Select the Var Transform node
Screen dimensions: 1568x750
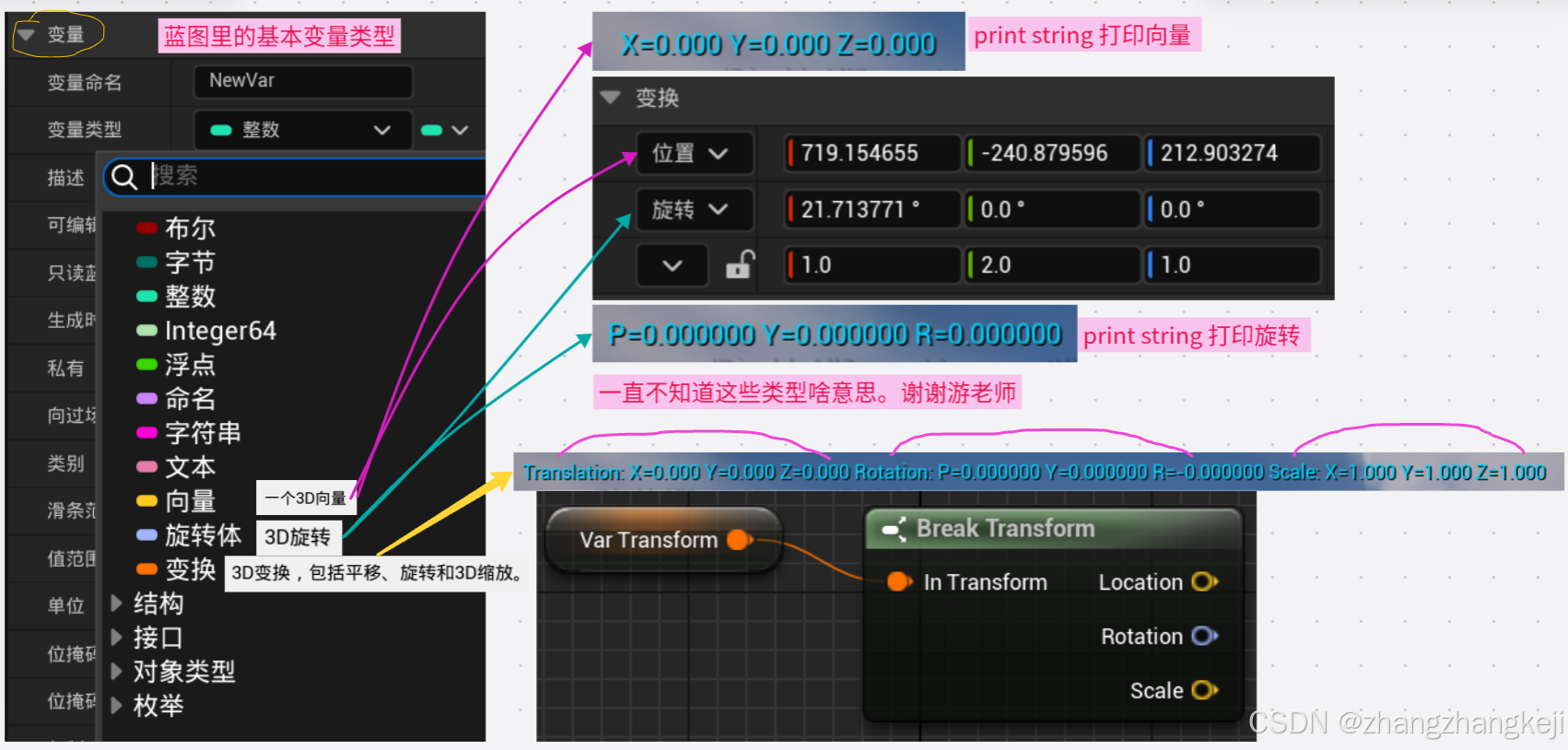pos(663,540)
